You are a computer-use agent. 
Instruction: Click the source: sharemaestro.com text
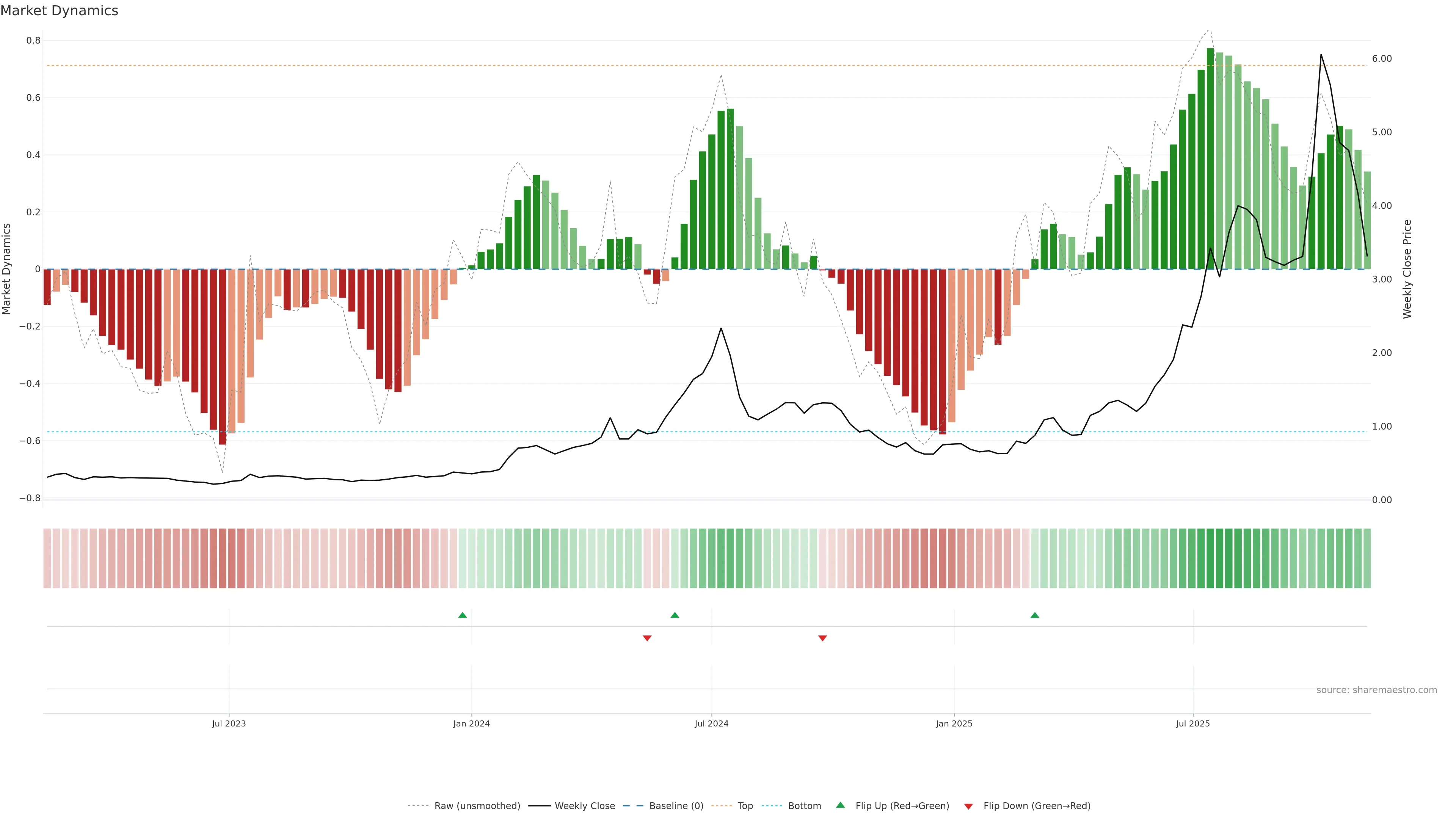[x=1376, y=690]
